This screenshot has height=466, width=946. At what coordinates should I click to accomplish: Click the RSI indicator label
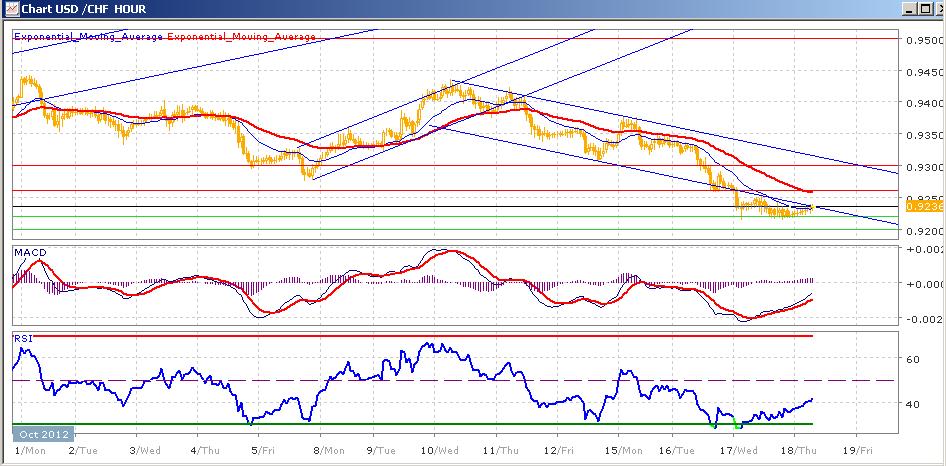(x=22, y=338)
